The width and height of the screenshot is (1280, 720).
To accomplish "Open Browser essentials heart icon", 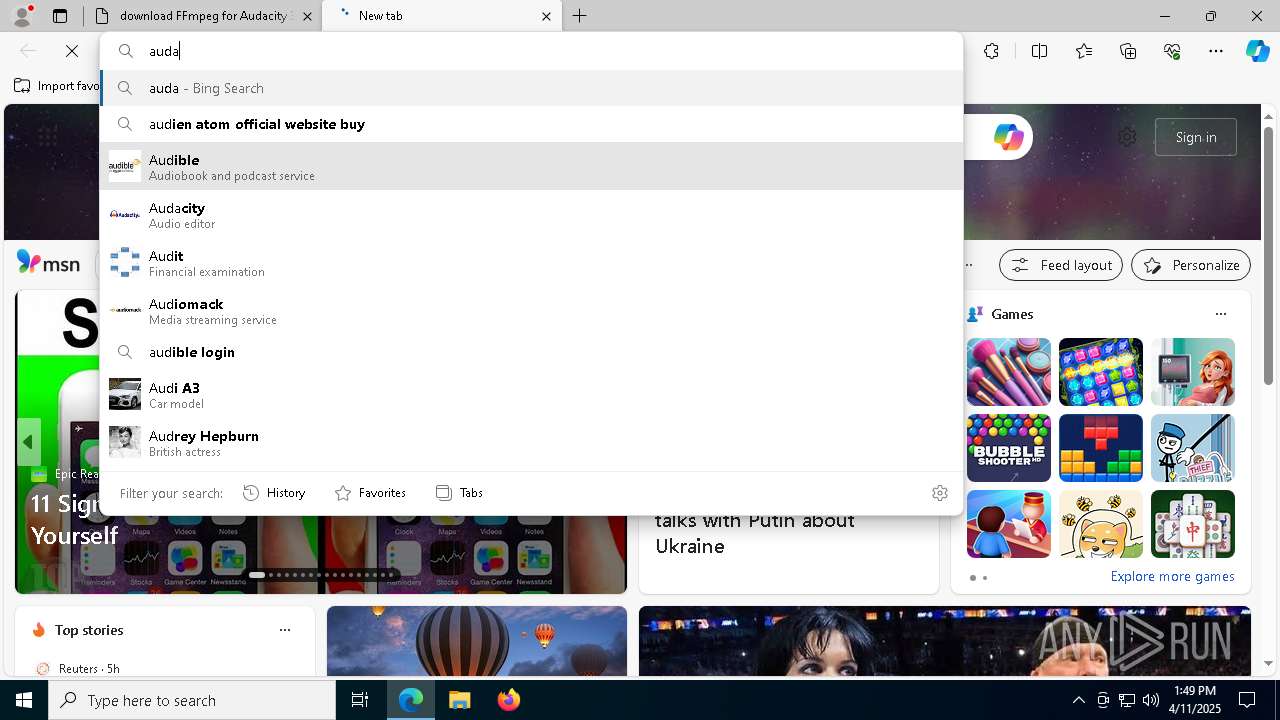I will pos(1173,51).
